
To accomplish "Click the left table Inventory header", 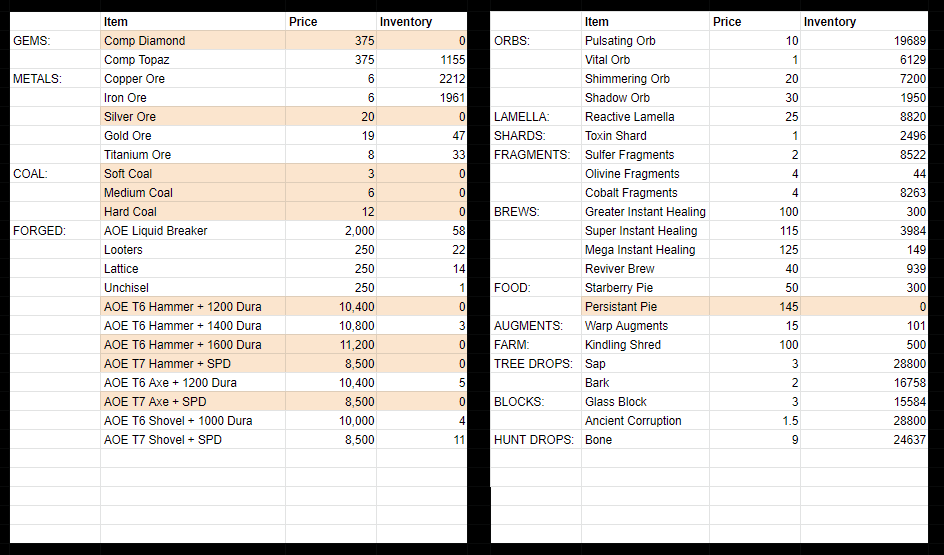I will [x=421, y=22].
